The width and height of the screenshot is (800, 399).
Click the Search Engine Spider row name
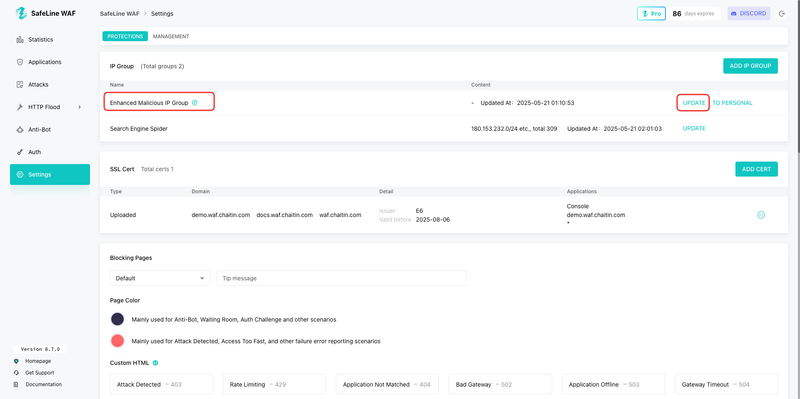[139, 129]
